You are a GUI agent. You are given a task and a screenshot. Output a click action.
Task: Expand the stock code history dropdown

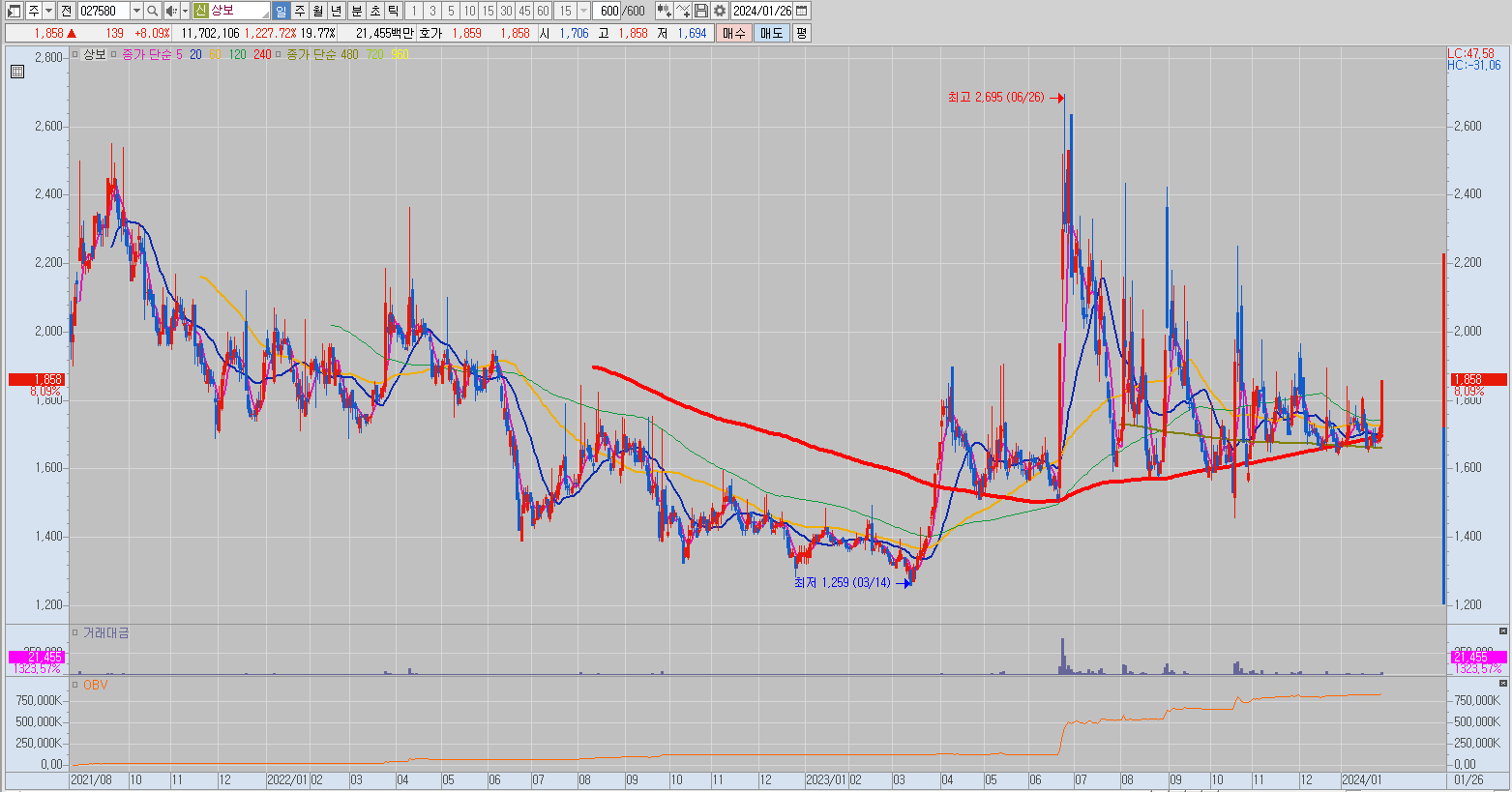coord(135,11)
